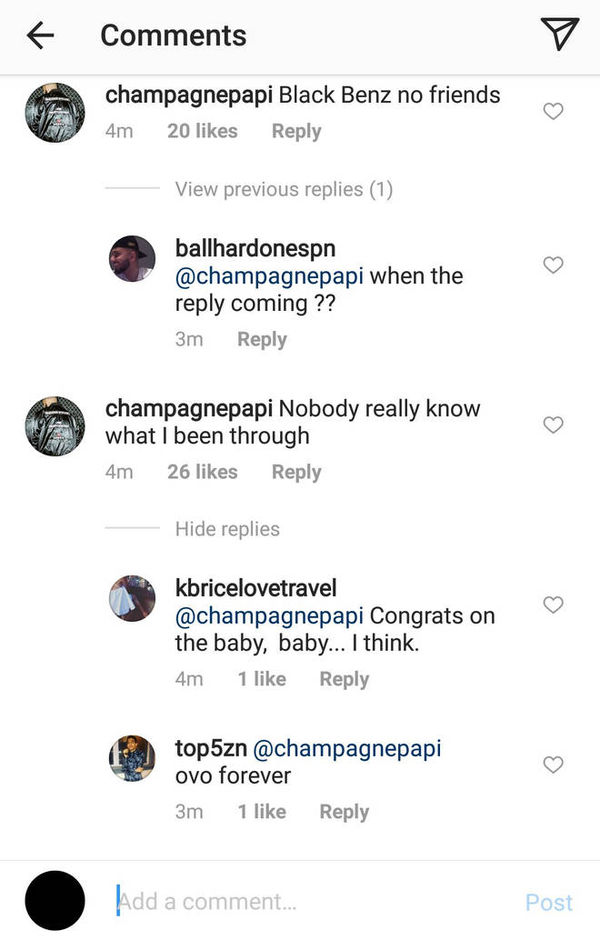
Task: View the 26 likes list
Action: [202, 472]
